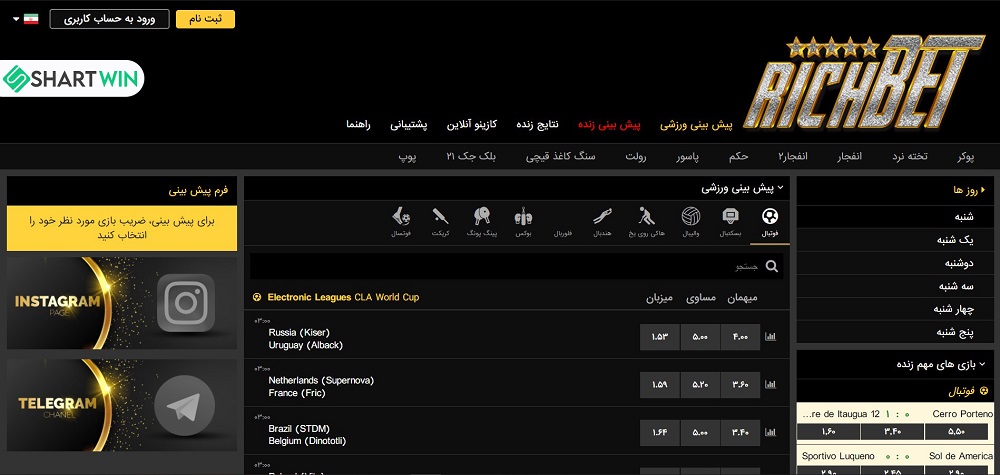Open the Telegram channel banner
This screenshot has height=475, width=1000.
pos(122,404)
